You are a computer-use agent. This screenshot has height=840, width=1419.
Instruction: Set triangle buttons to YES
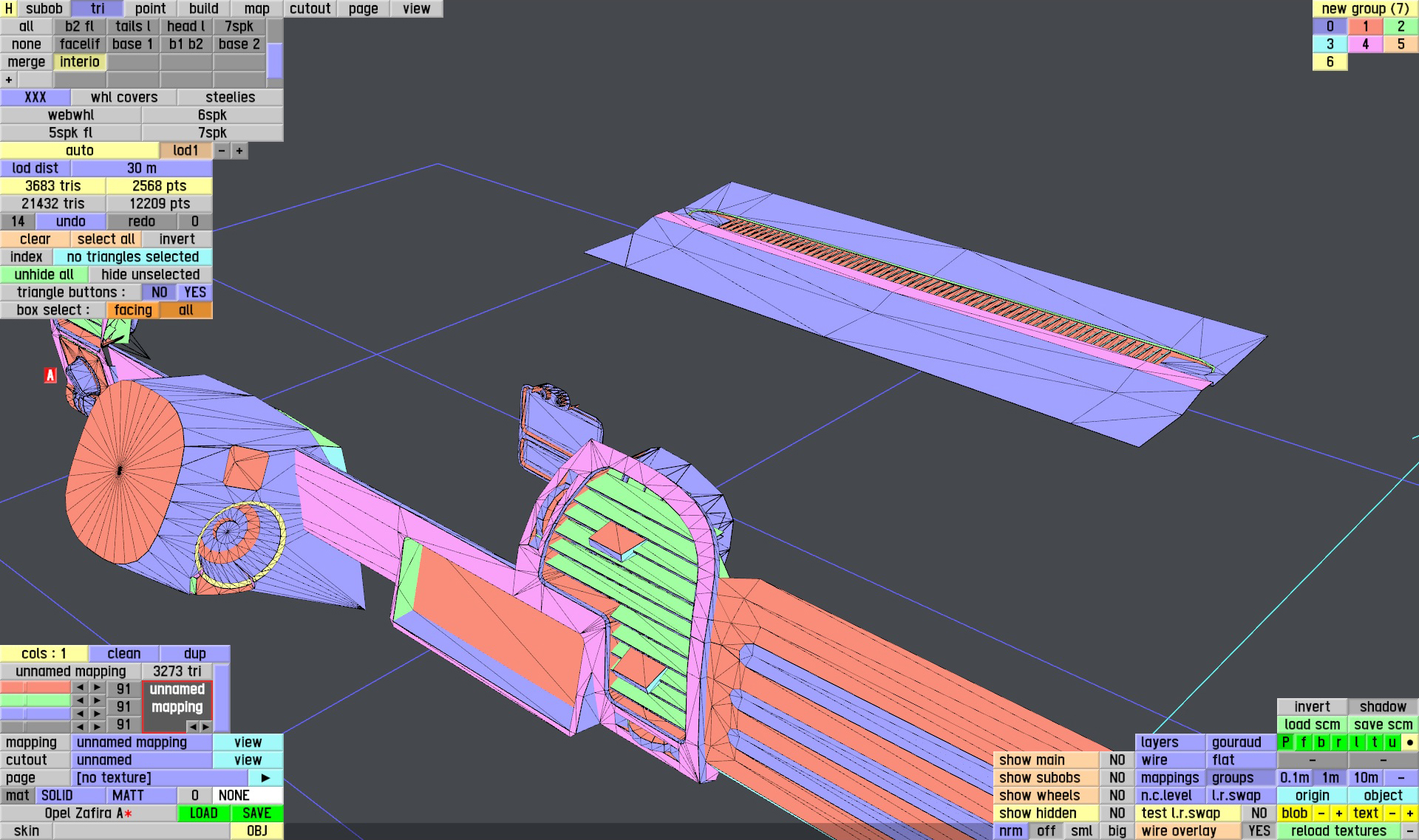click(195, 293)
